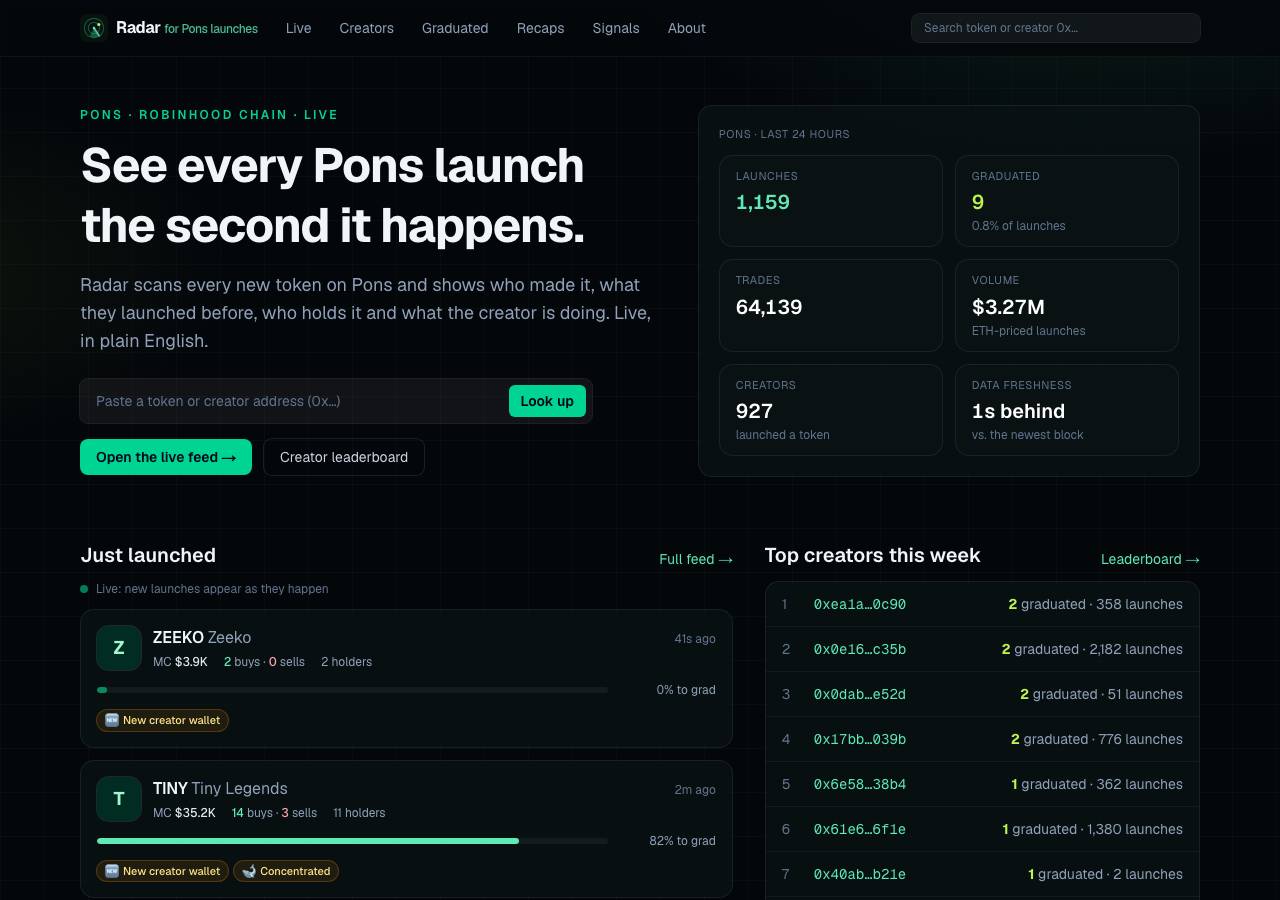Screen dimensions: 1280x900
Task: Click the Creators 927 stat card
Action: tap(831, 410)
